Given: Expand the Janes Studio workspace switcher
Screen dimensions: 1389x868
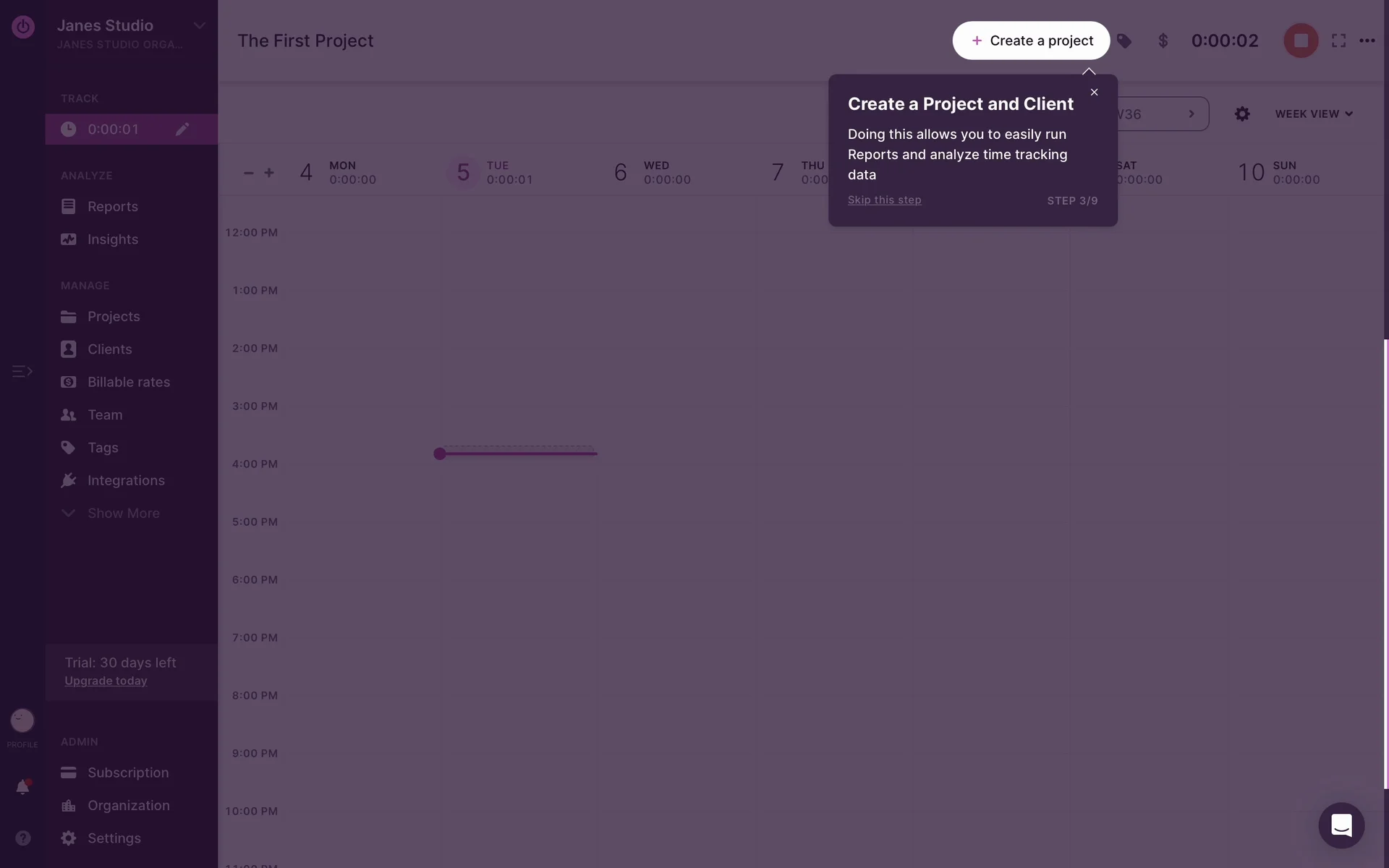Looking at the screenshot, I should [x=199, y=25].
